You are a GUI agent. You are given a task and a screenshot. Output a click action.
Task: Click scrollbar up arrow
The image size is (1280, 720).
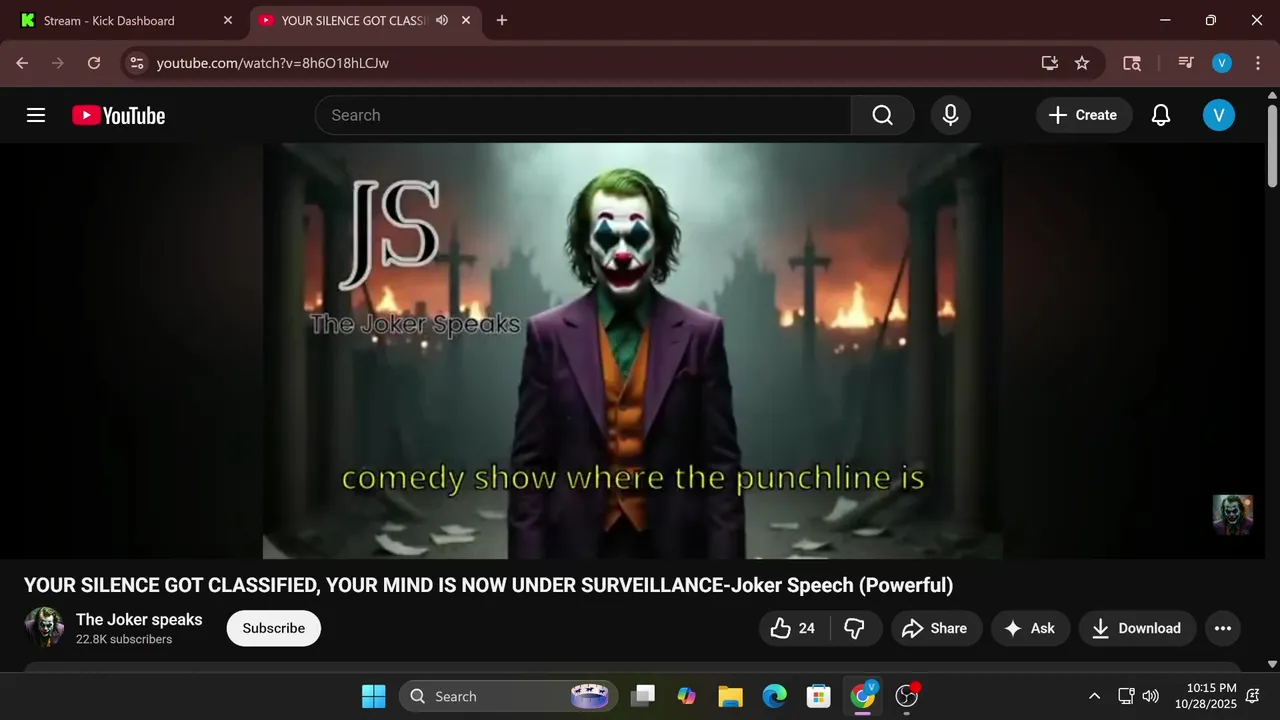click(1272, 93)
